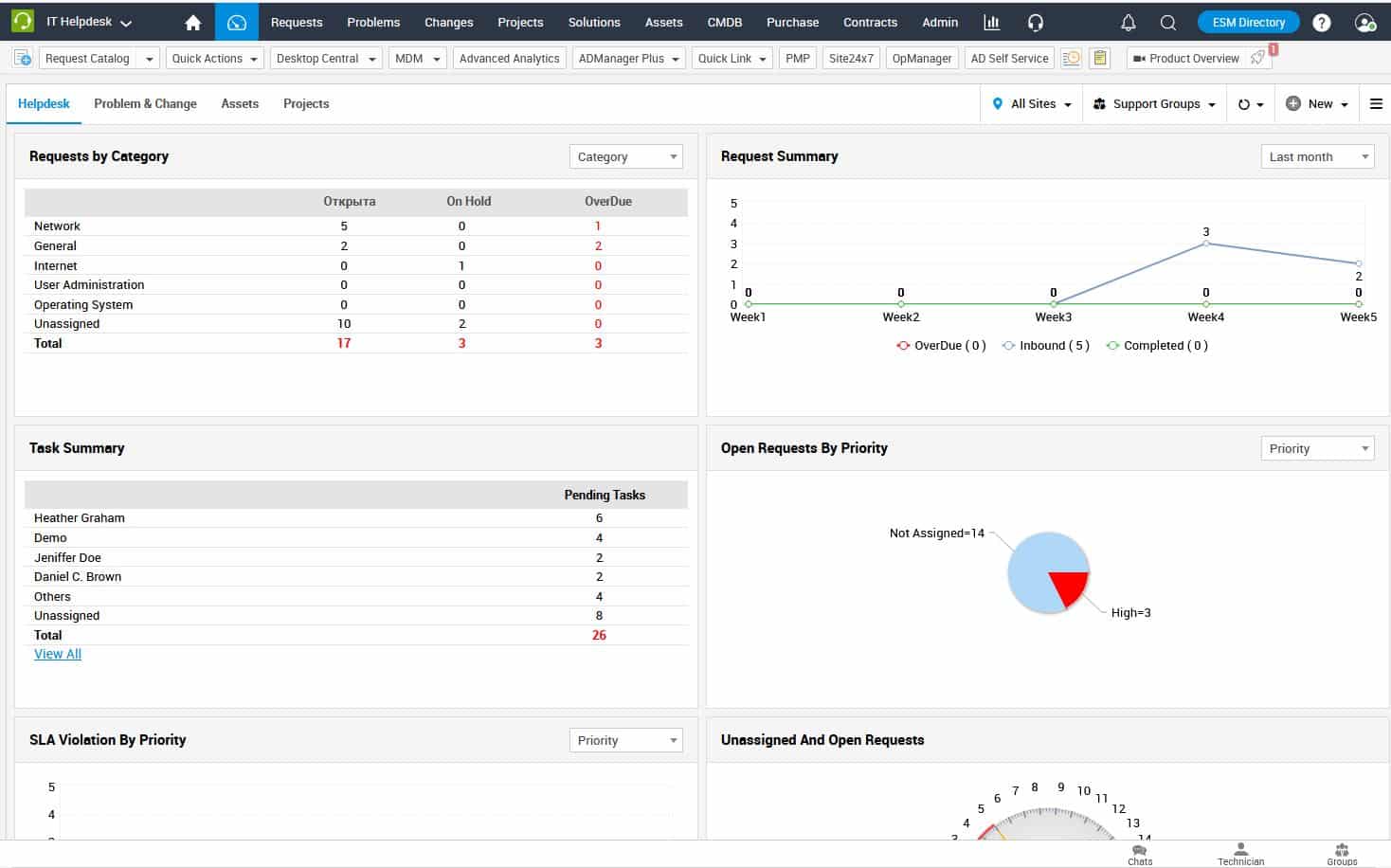
Task: Toggle the Inbound series in chart legend
Action: [x=1046, y=346]
